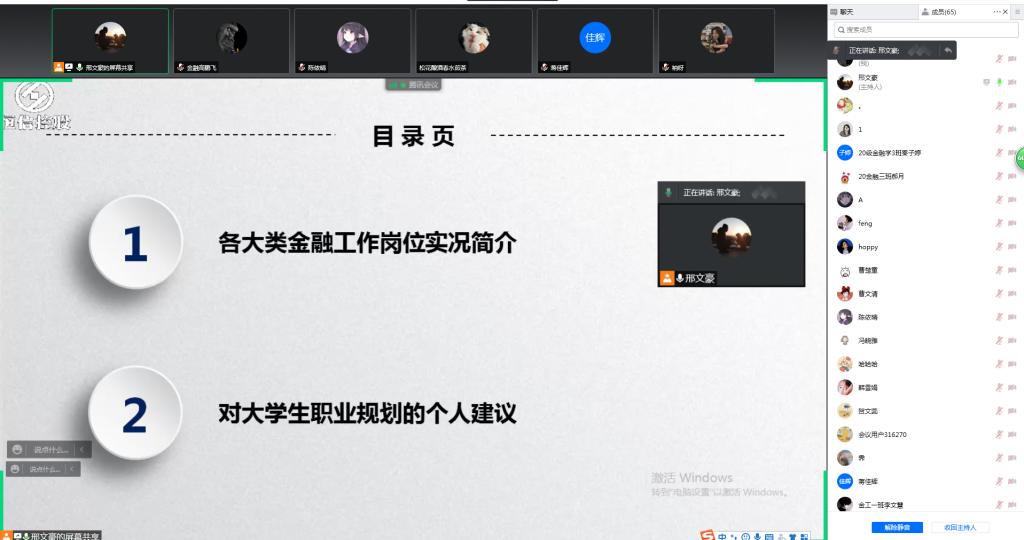The height and width of the screenshot is (540, 1024).
Task: Click the emoji icon in the upper chat bubble
Action: pos(17,450)
